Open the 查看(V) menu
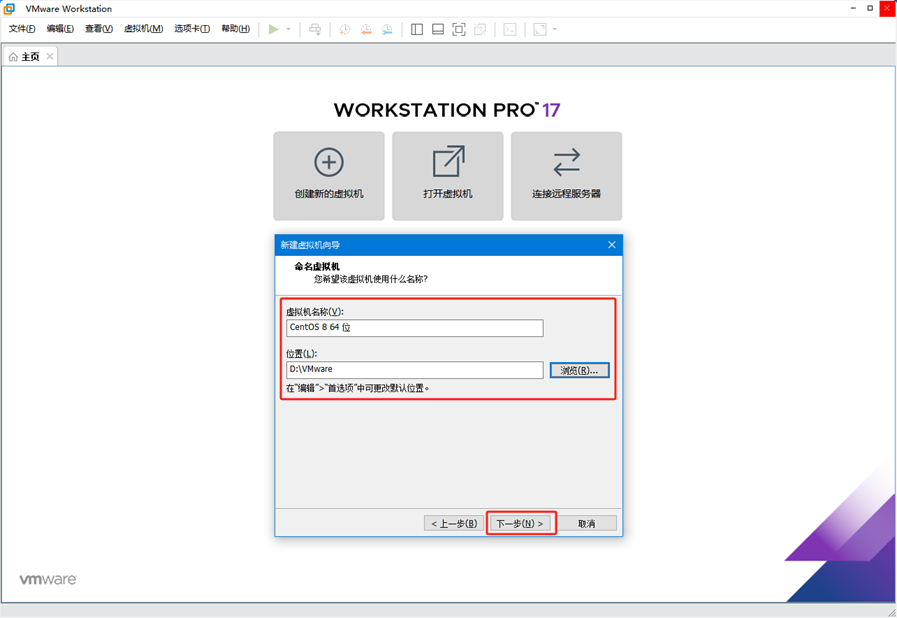This screenshot has width=897, height=618. point(99,29)
